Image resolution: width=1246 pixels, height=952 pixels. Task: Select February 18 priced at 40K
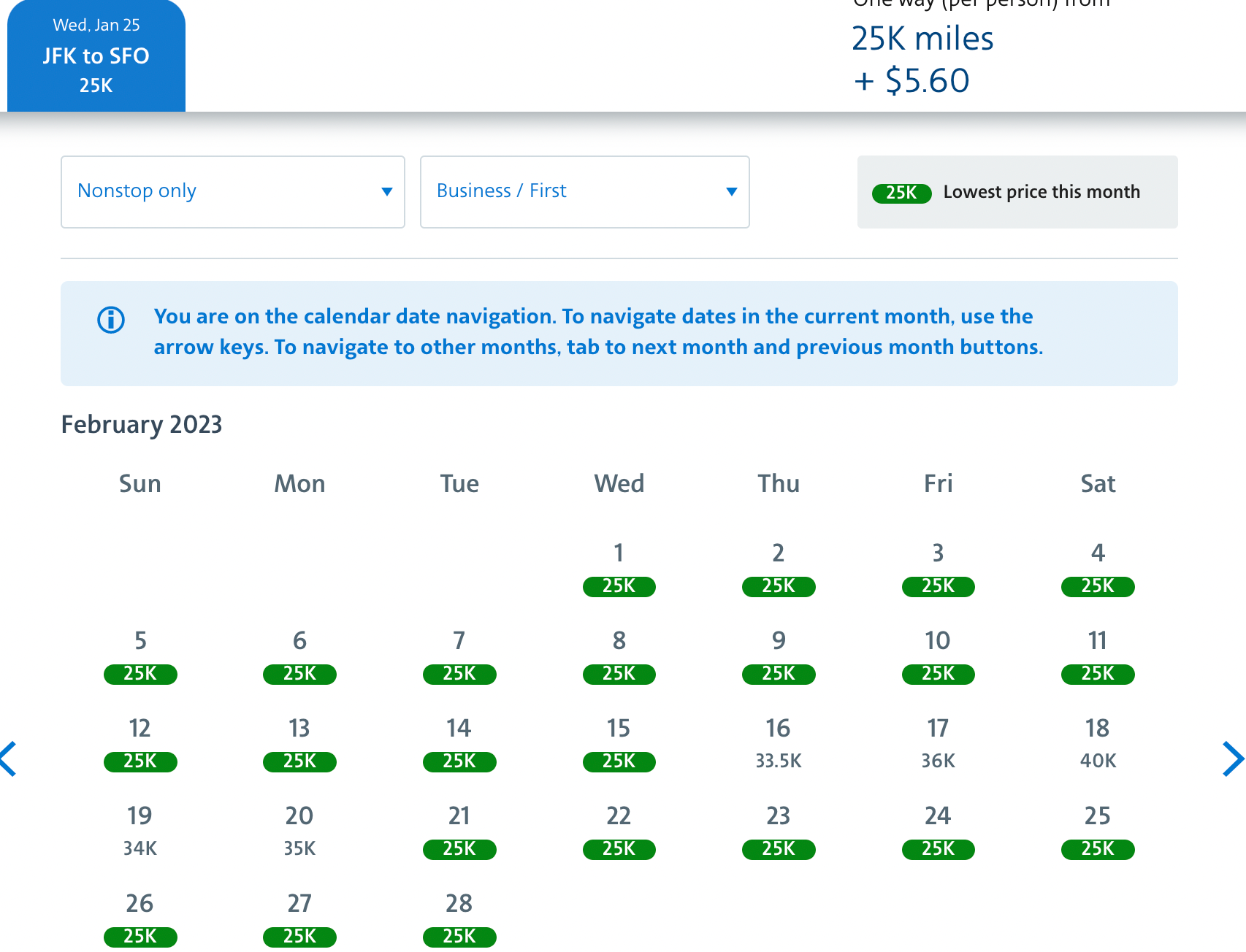1097,743
